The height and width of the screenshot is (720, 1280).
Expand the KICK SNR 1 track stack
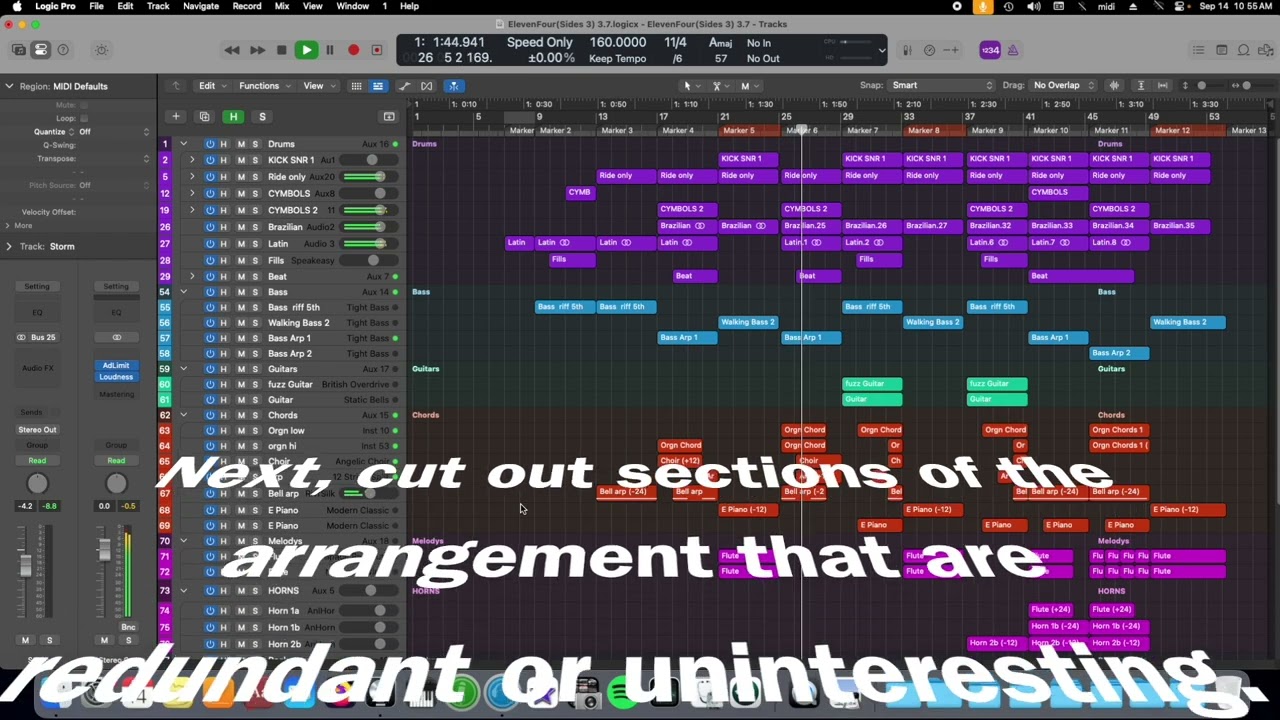[192, 160]
